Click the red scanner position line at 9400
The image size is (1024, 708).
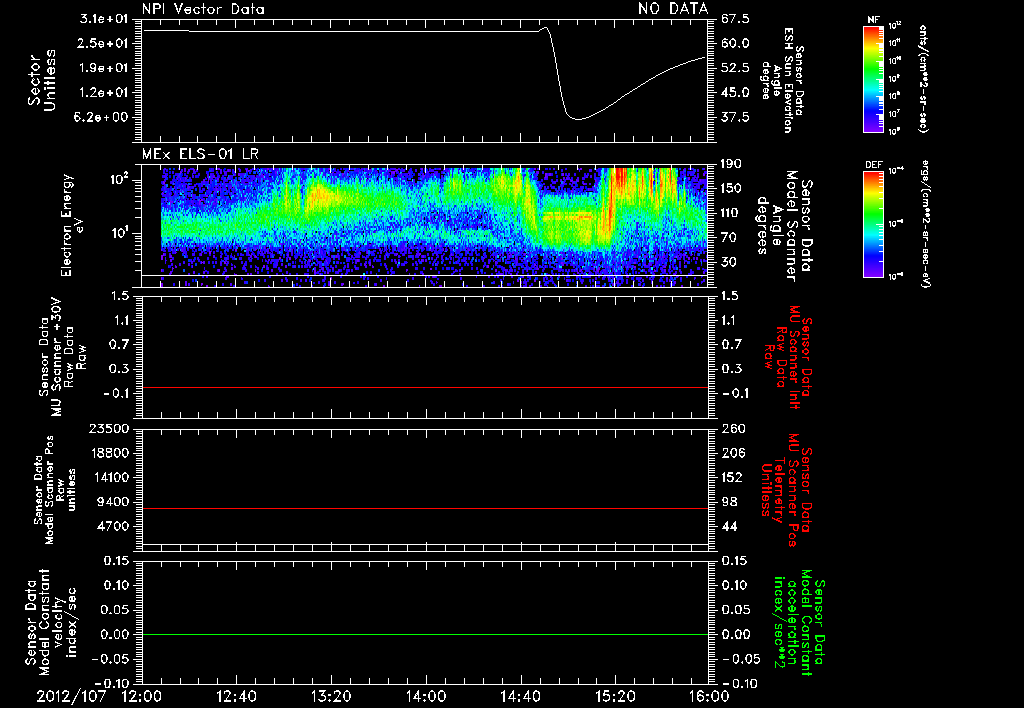click(x=425, y=508)
